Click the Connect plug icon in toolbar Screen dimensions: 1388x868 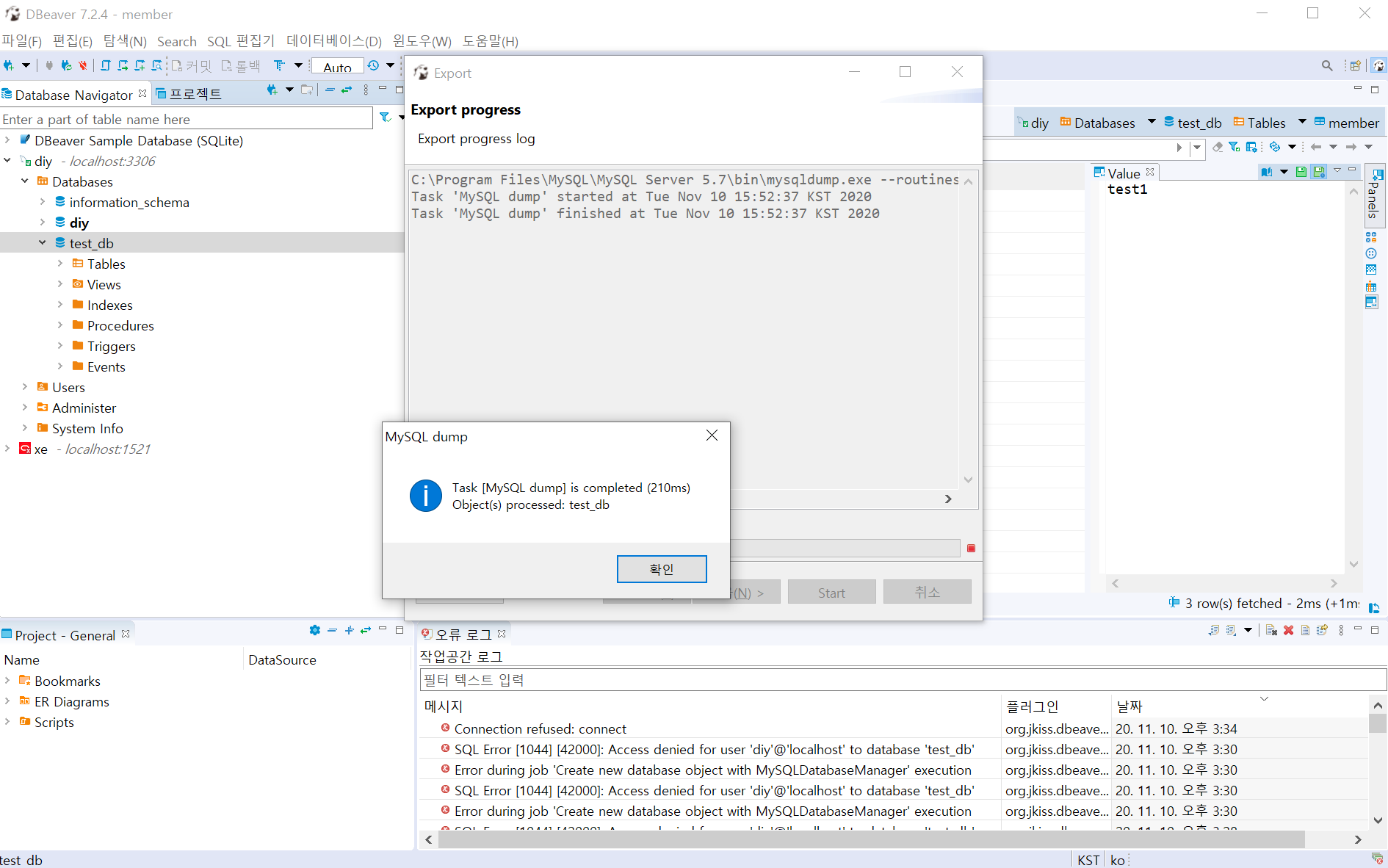(x=49, y=65)
